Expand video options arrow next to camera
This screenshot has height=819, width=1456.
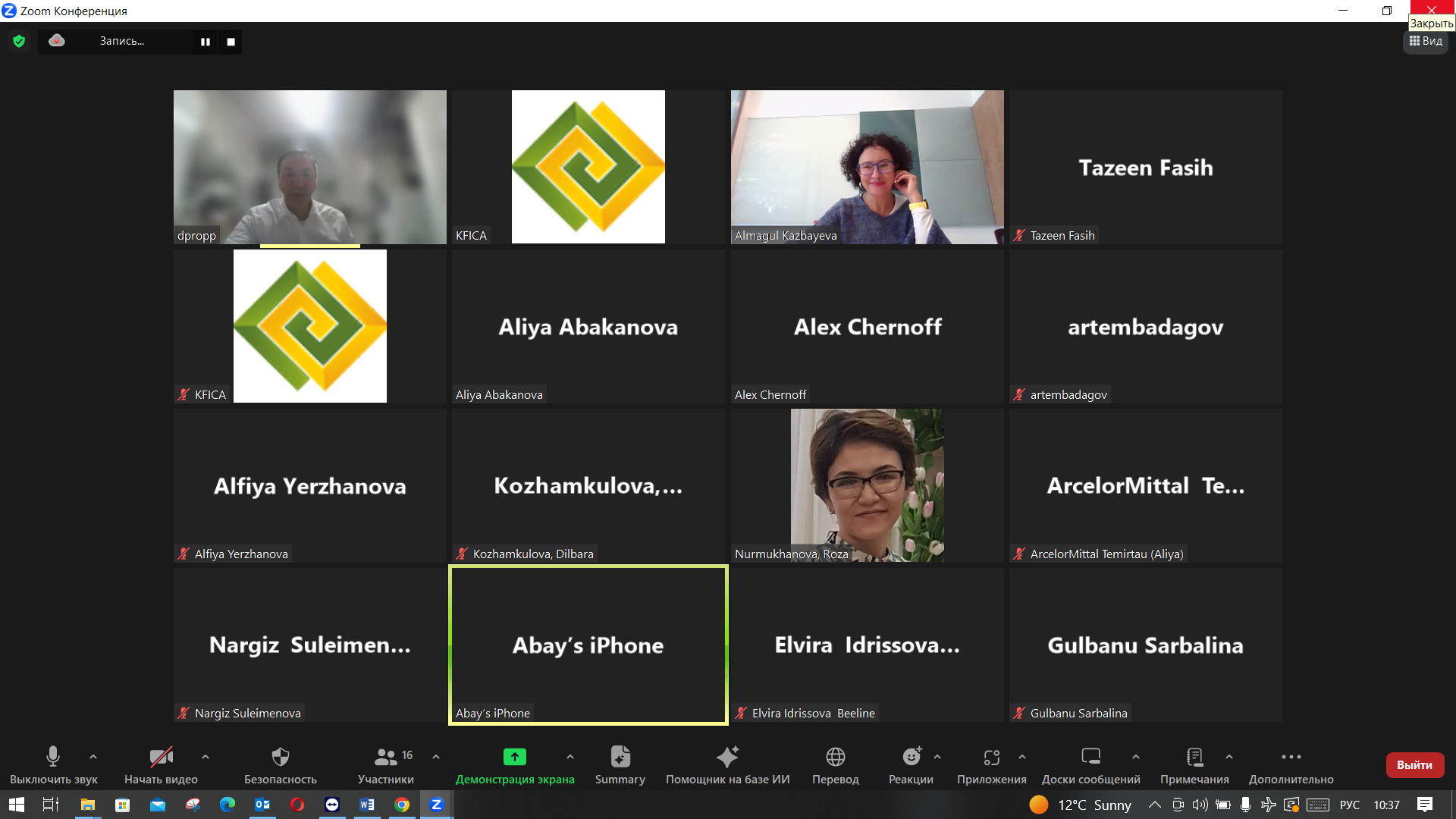(x=206, y=756)
